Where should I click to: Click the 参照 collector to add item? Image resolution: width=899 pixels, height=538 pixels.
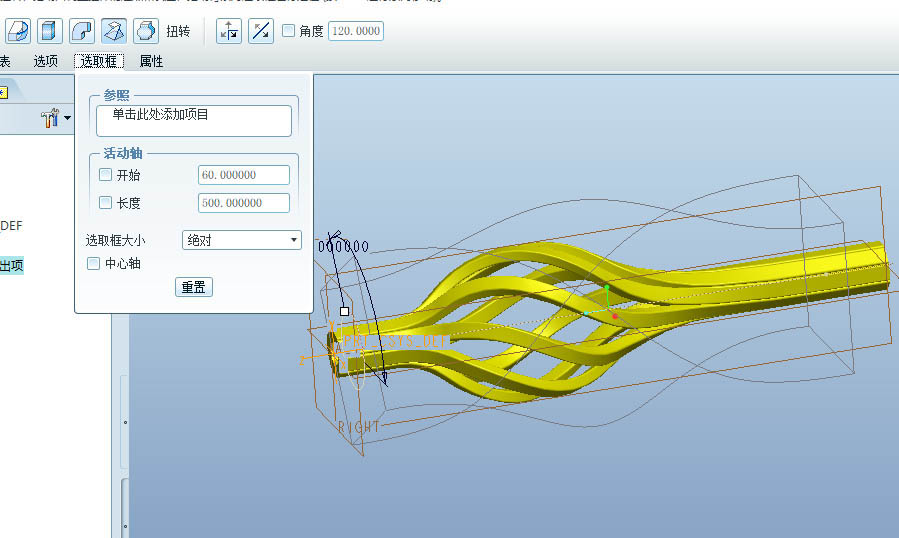point(194,120)
